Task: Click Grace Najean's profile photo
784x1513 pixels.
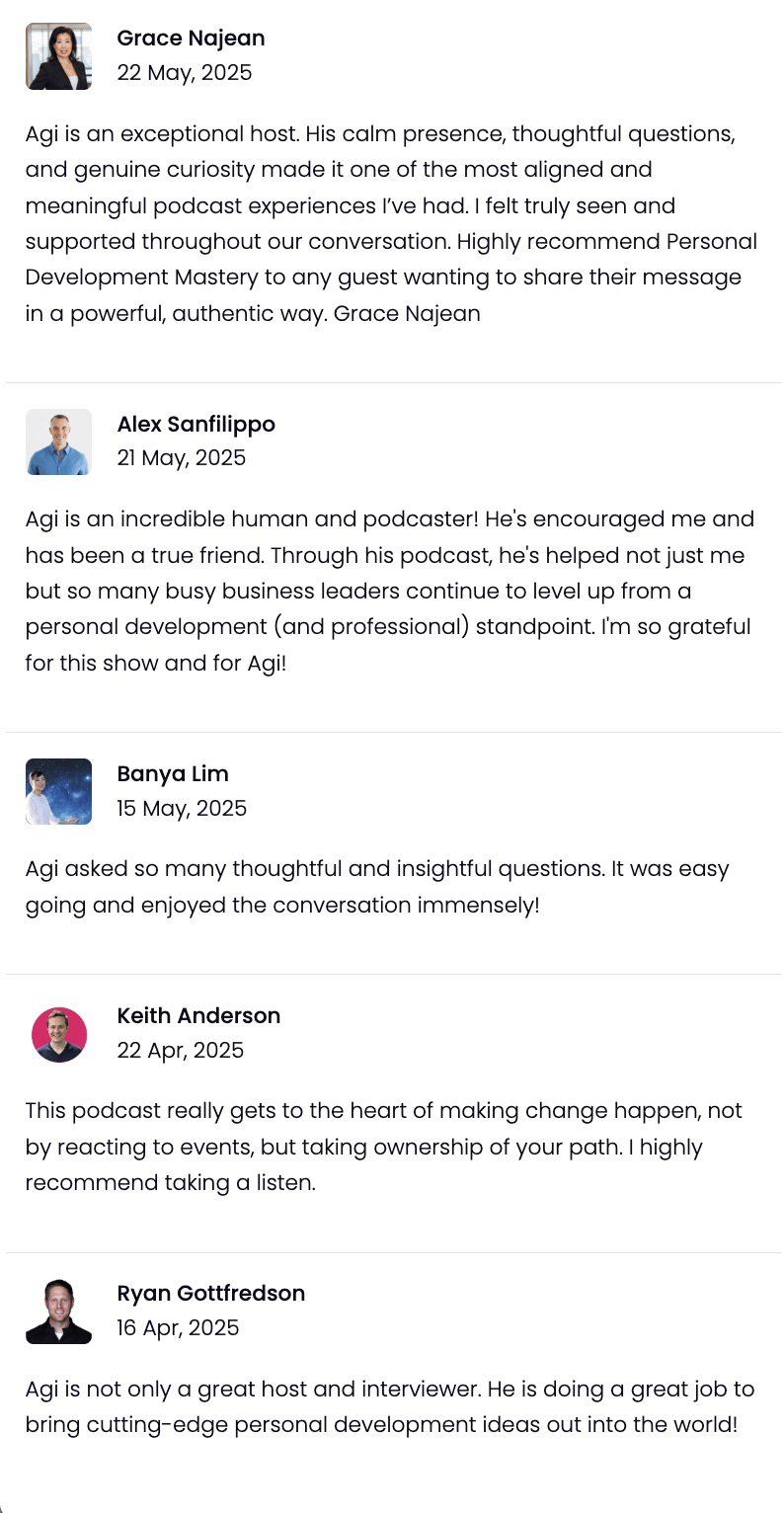Action: point(58,56)
